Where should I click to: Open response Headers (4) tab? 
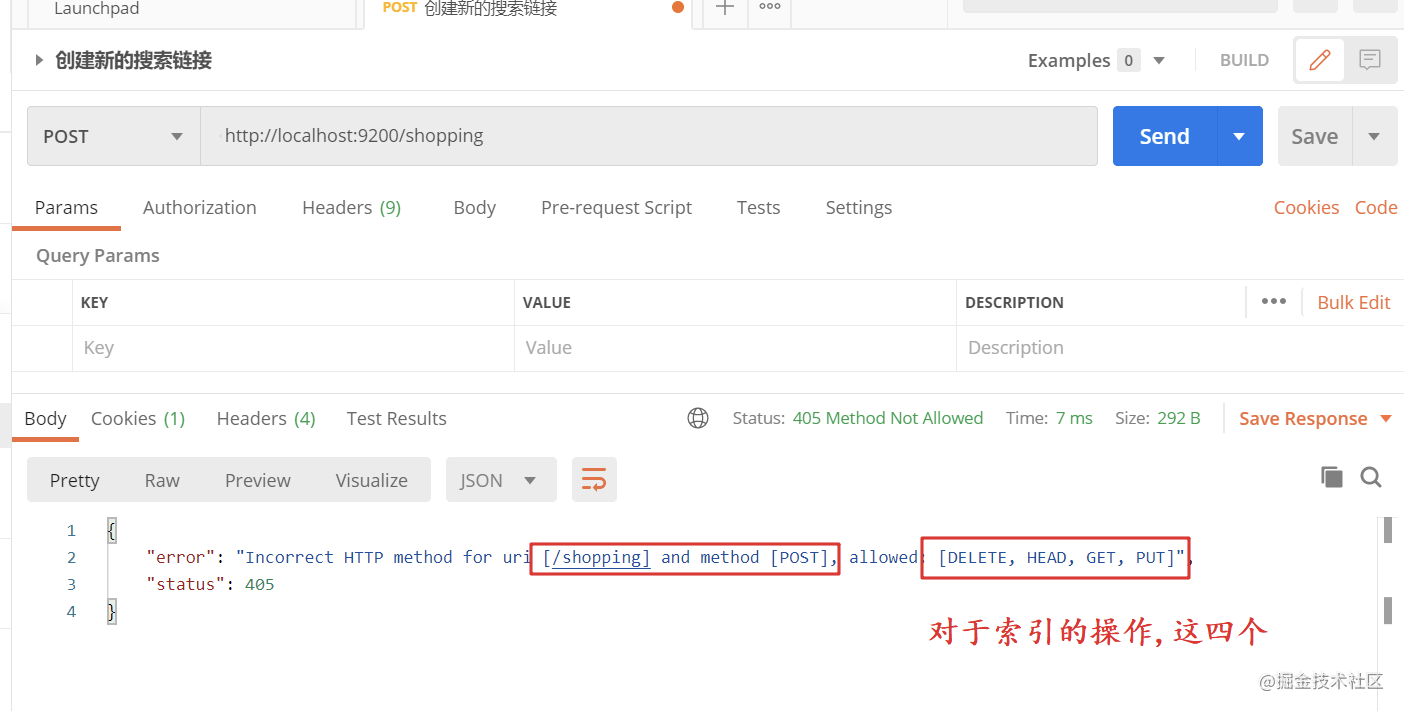click(x=266, y=418)
